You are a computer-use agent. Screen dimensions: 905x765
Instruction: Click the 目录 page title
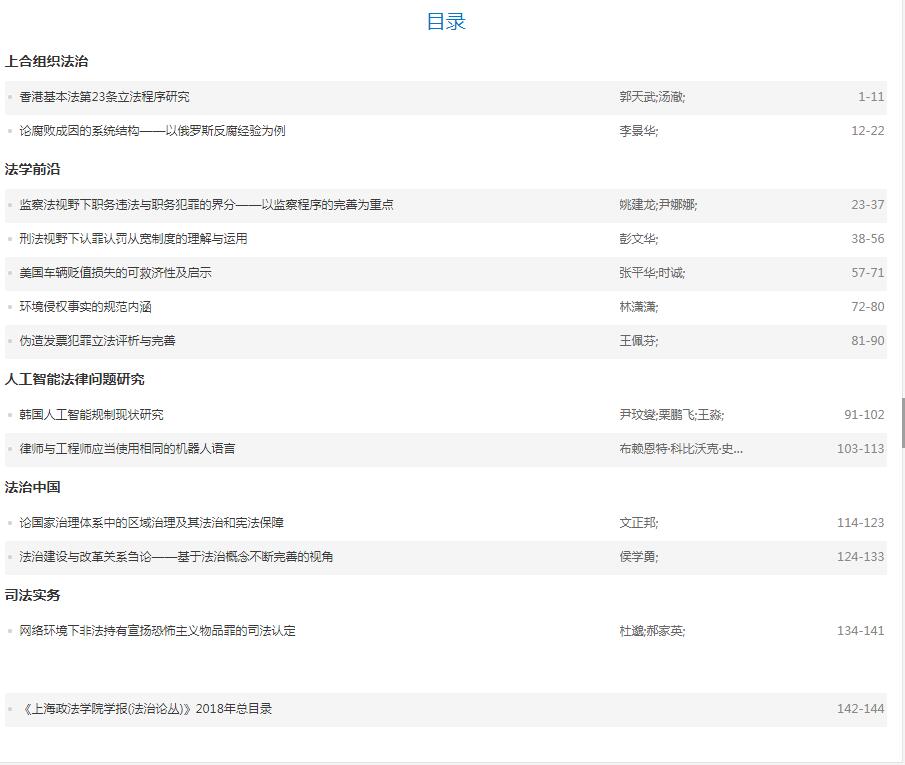pyautogui.click(x=446, y=22)
